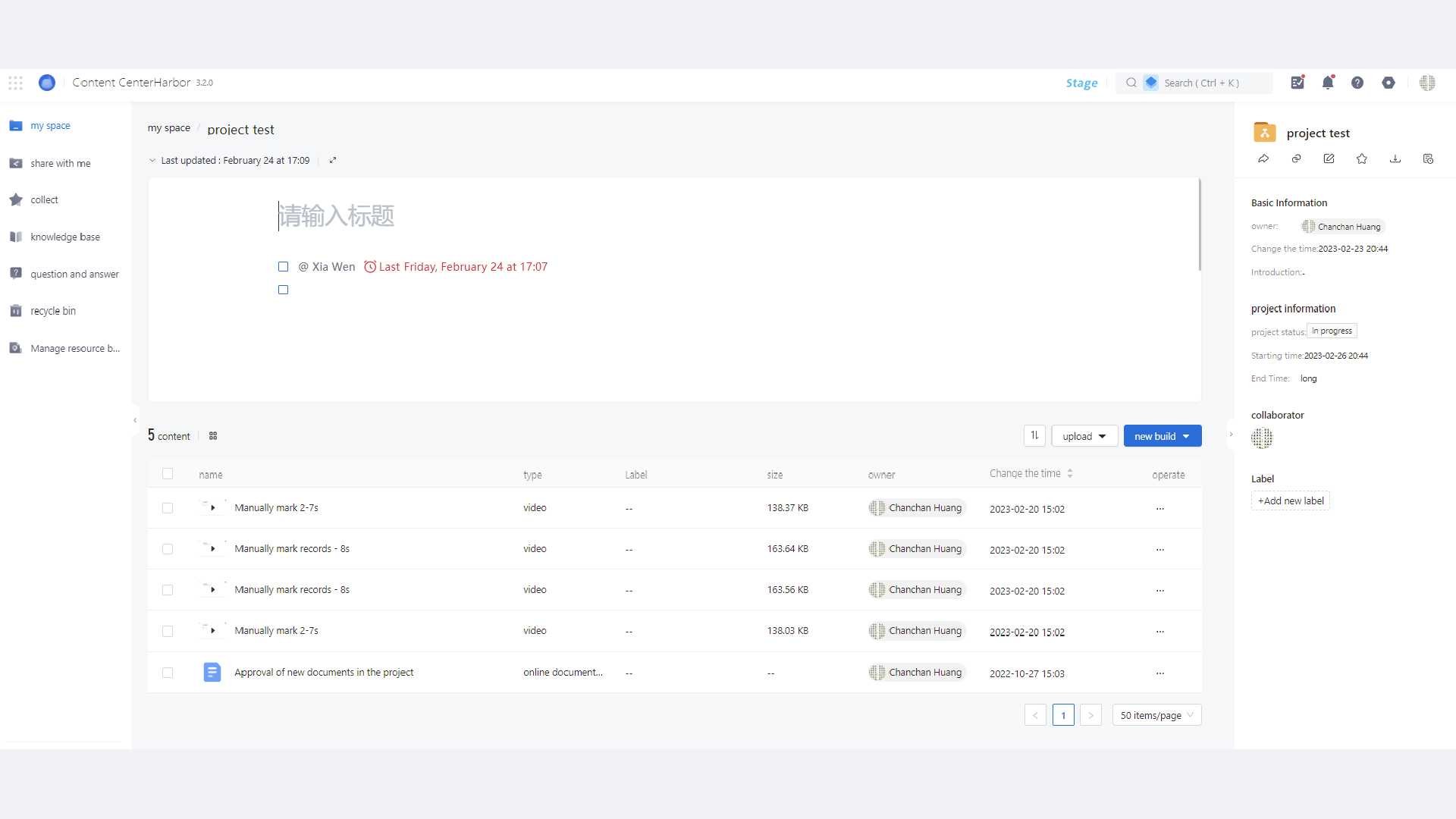The height and width of the screenshot is (819, 1456).
Task: Open knowledge base in sidebar
Action: (x=64, y=237)
